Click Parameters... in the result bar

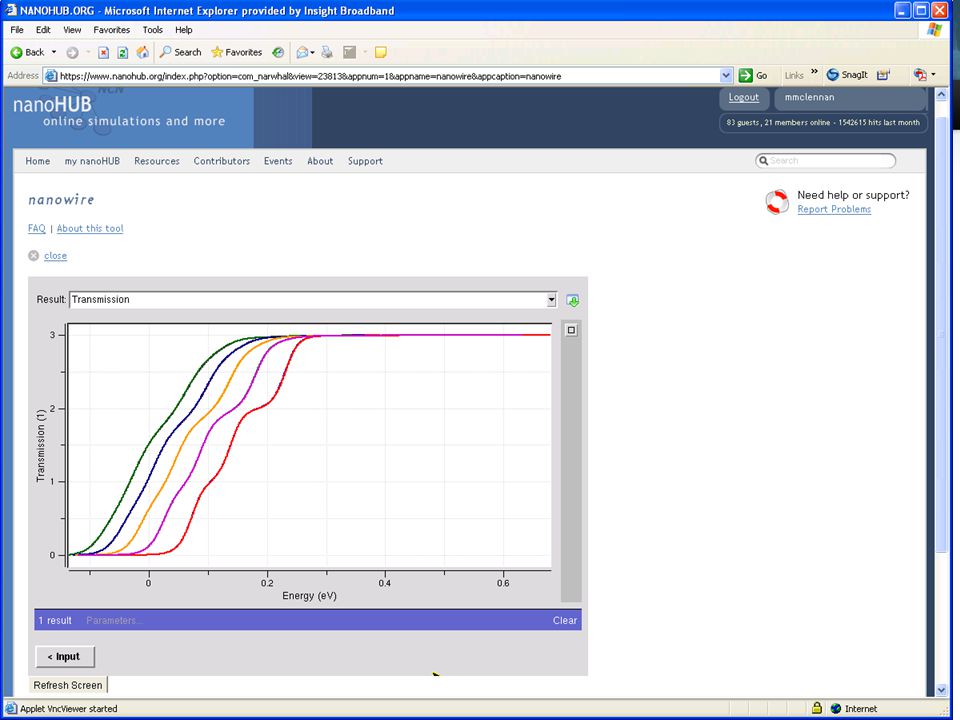[114, 620]
